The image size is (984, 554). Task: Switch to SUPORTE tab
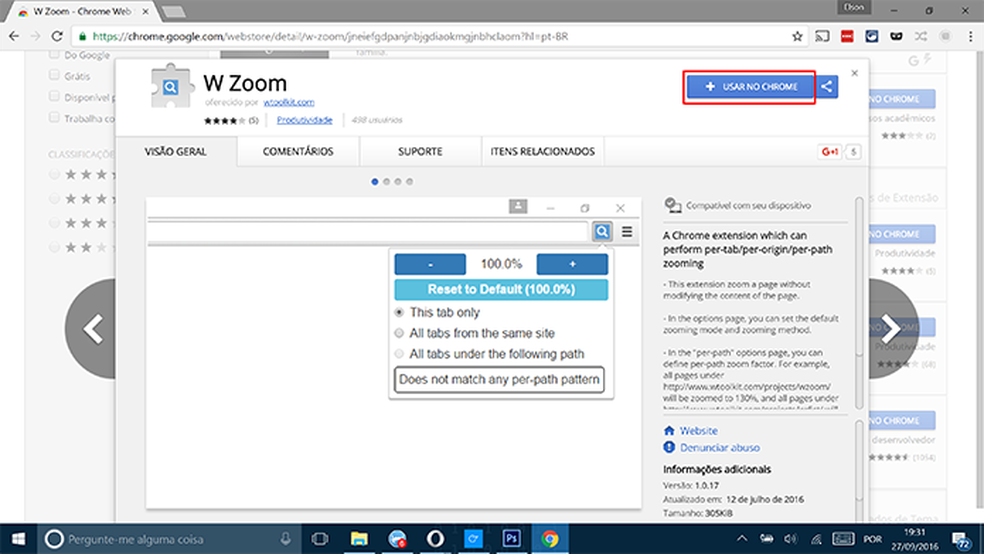coord(420,151)
